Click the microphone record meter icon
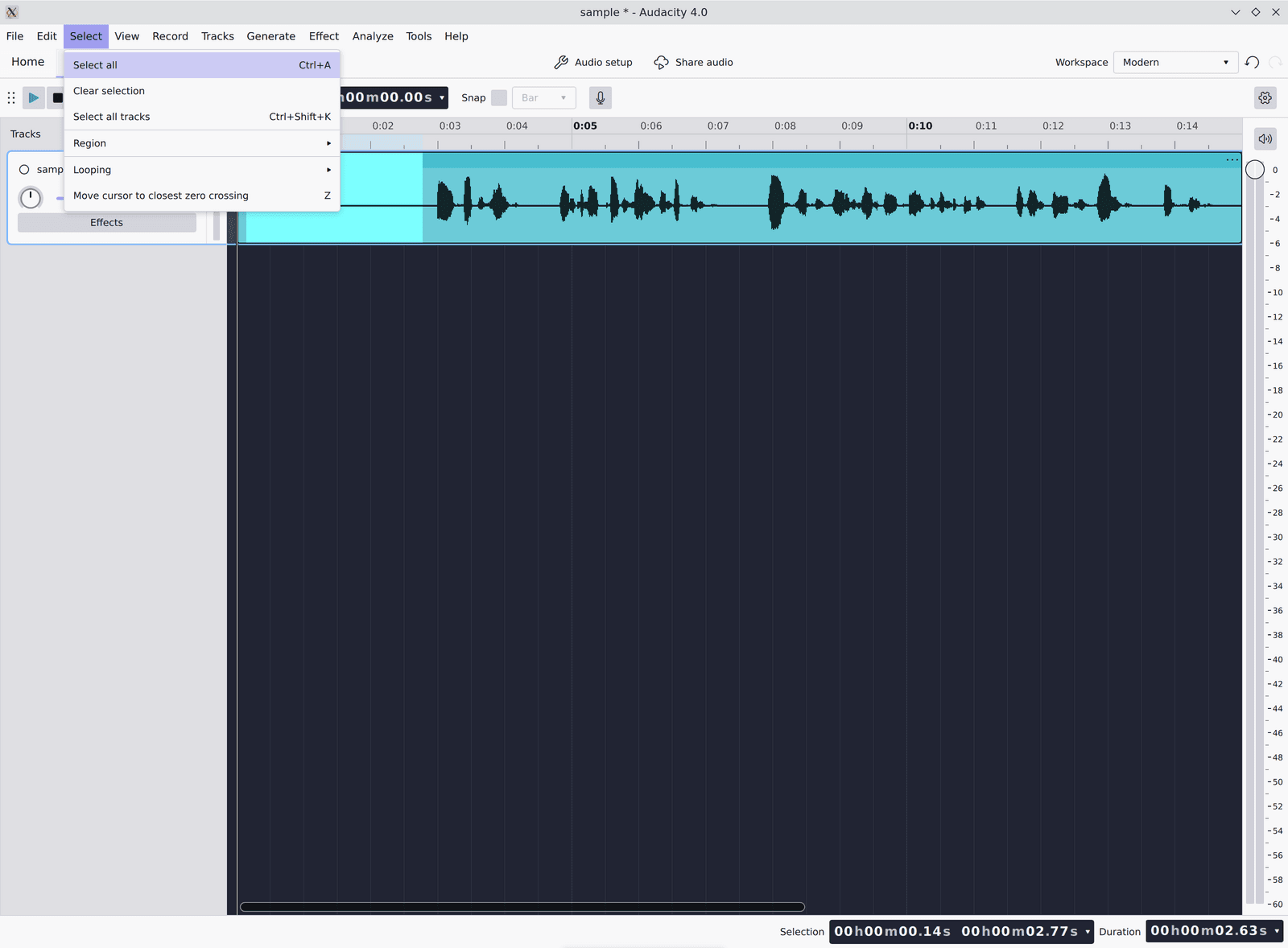 click(601, 98)
